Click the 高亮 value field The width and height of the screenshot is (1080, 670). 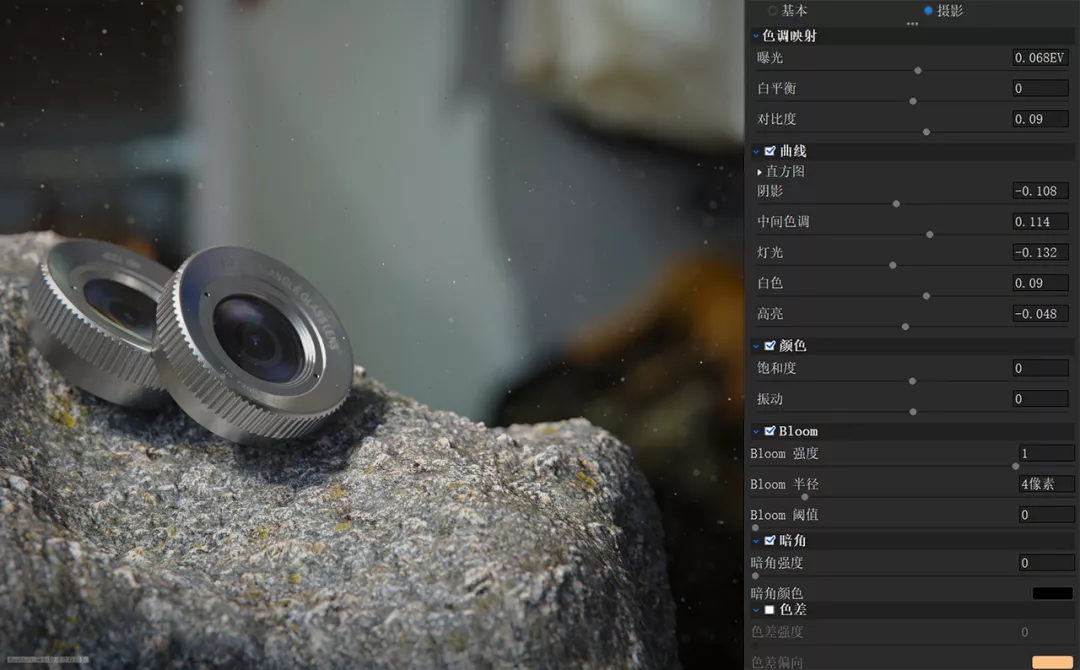[x=1040, y=313]
